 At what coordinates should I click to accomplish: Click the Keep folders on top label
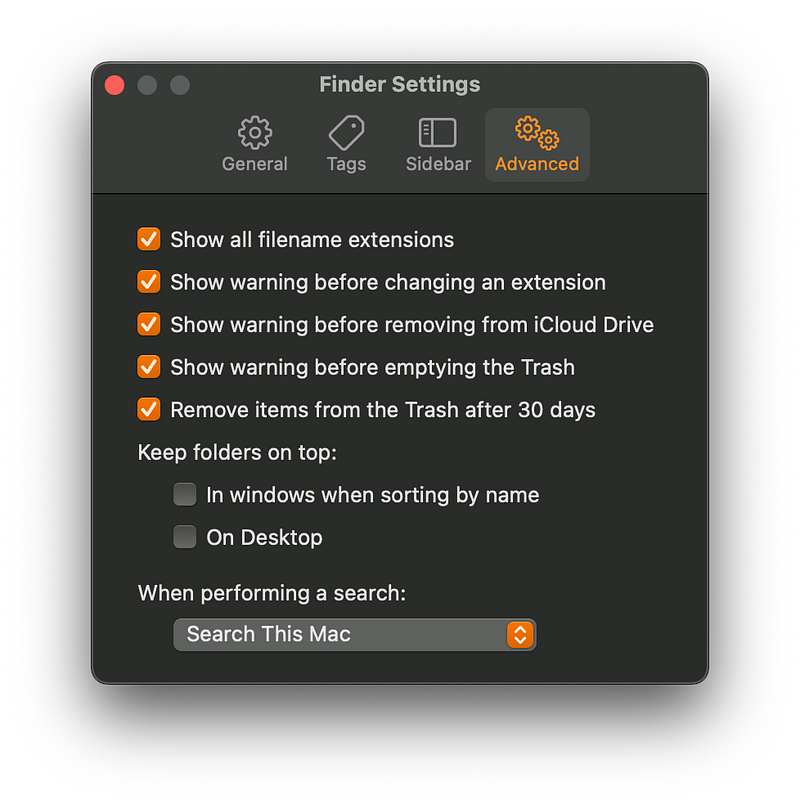[236, 452]
